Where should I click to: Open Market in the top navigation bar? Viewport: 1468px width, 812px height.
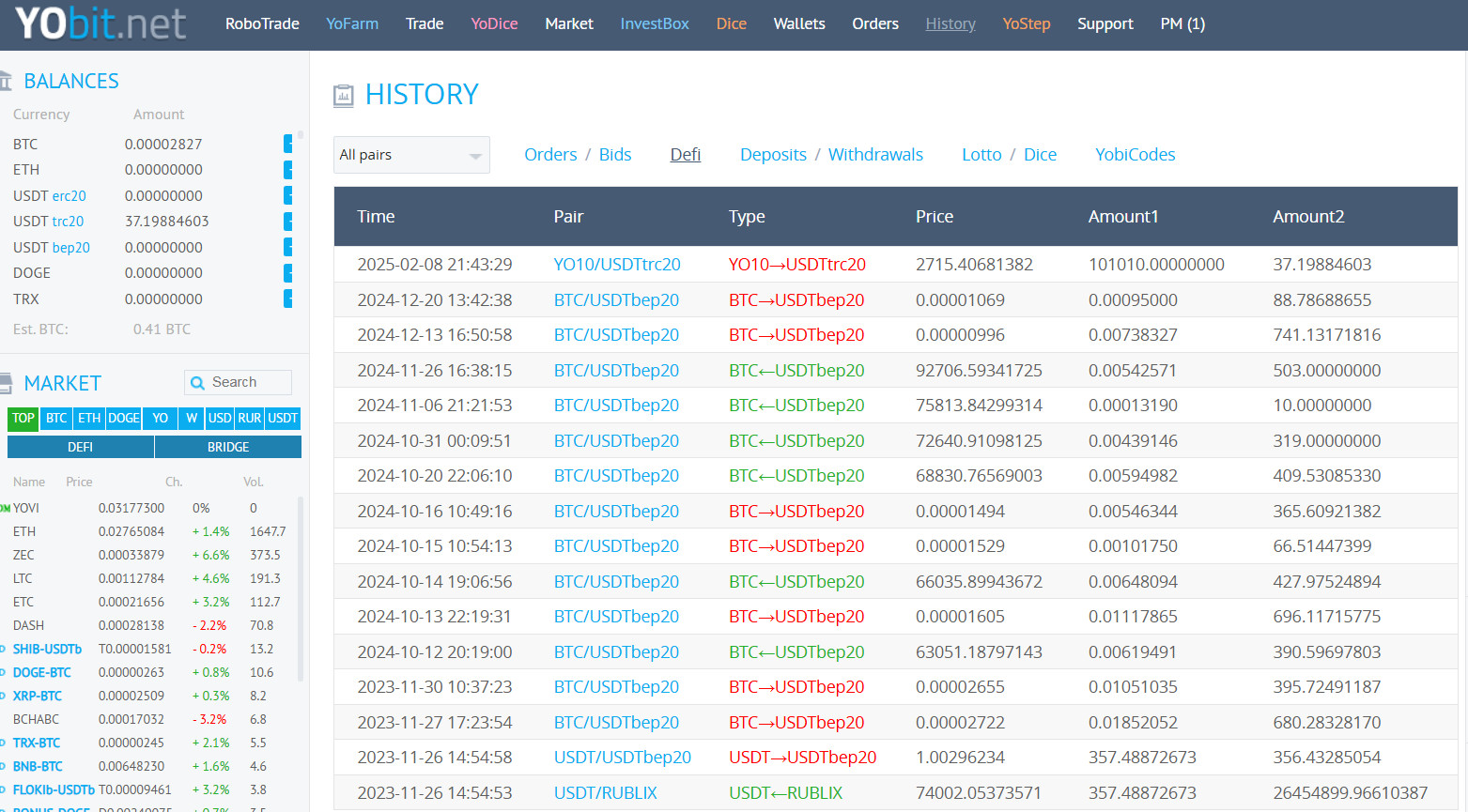(569, 23)
